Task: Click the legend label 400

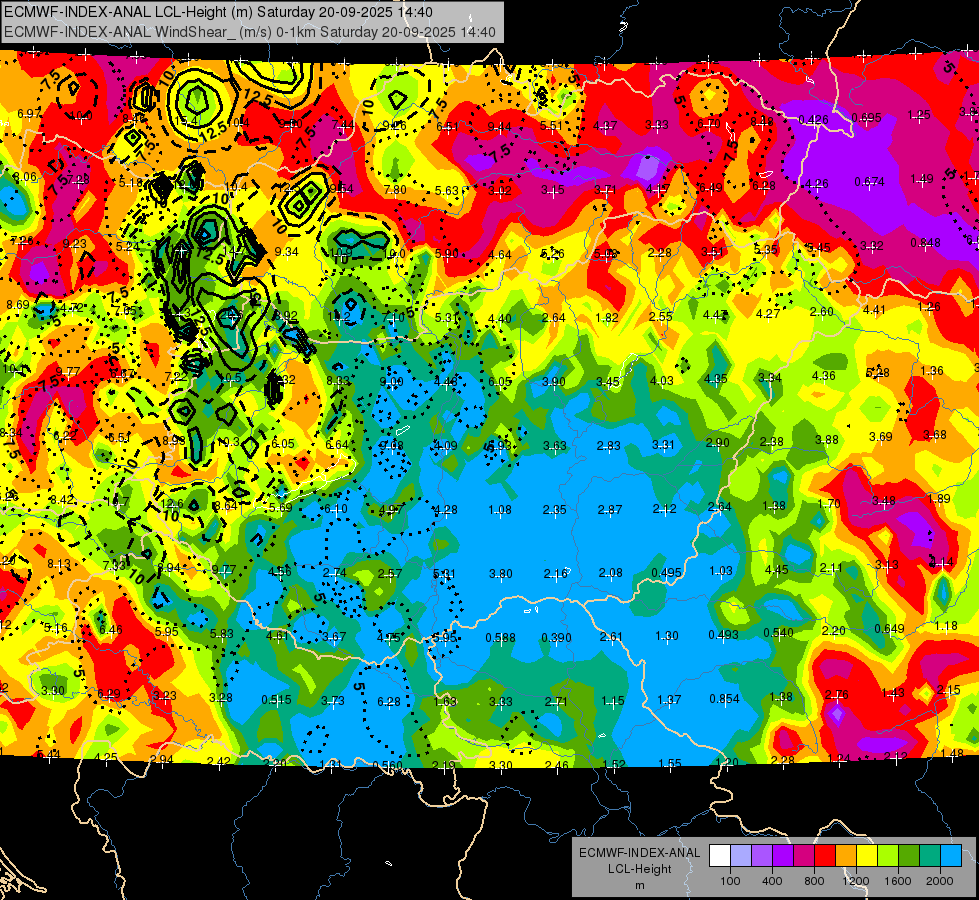Action: (x=772, y=881)
